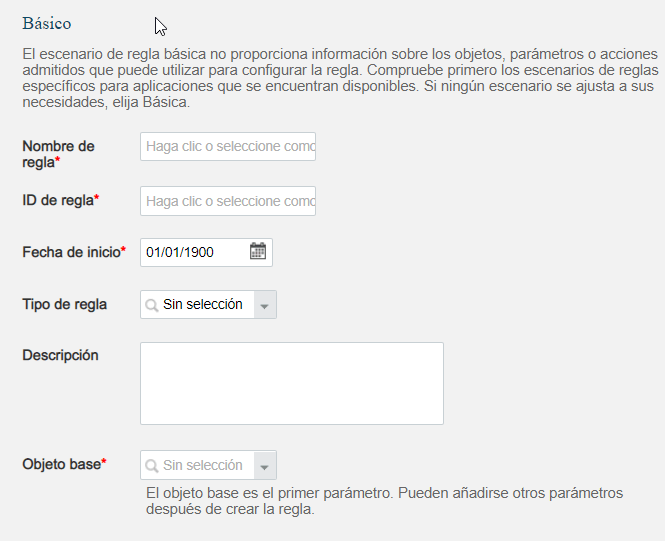The width and height of the screenshot is (665, 541).
Task: Click the 'ID de regla' label
Action: pos(61,200)
